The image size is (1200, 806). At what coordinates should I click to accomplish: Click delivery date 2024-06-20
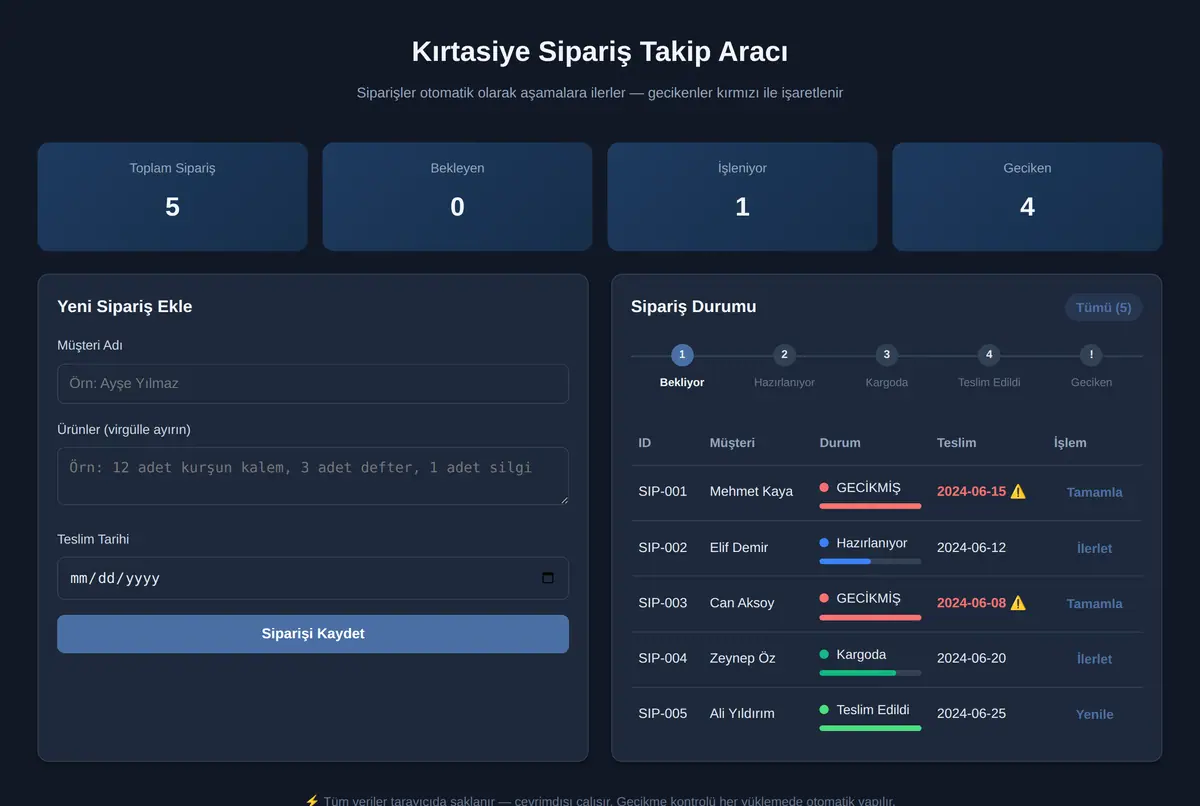(x=971, y=658)
